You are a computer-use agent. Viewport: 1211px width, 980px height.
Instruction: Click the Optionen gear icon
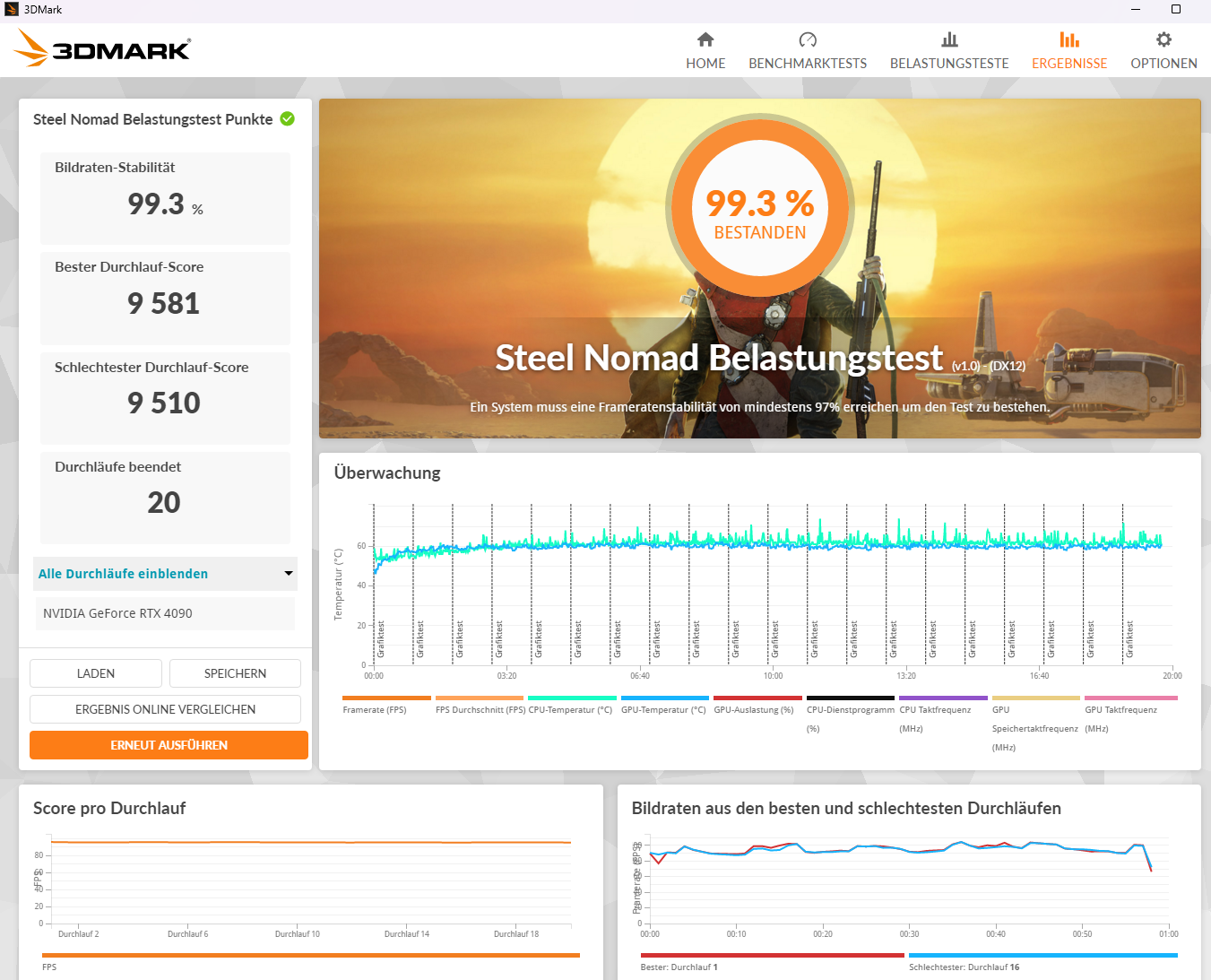tap(1163, 39)
